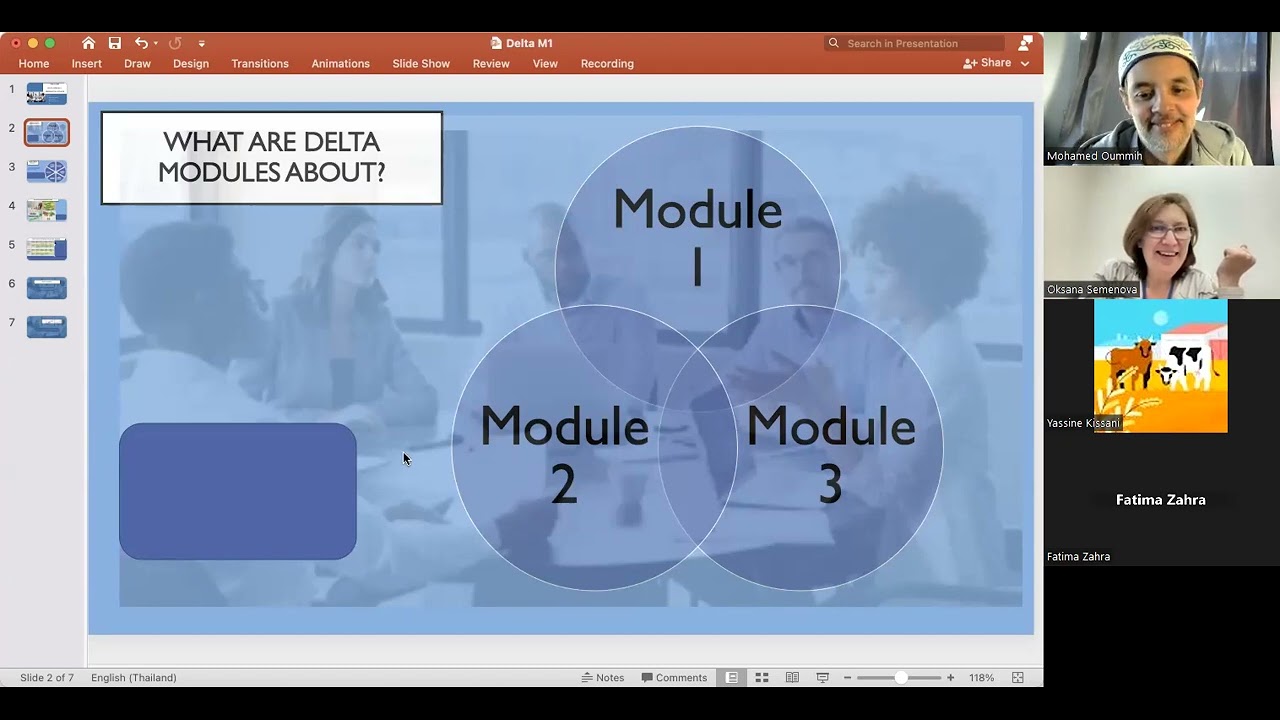Select slide 3 thumbnail
Screen dimensions: 1280x720
(x=47, y=172)
